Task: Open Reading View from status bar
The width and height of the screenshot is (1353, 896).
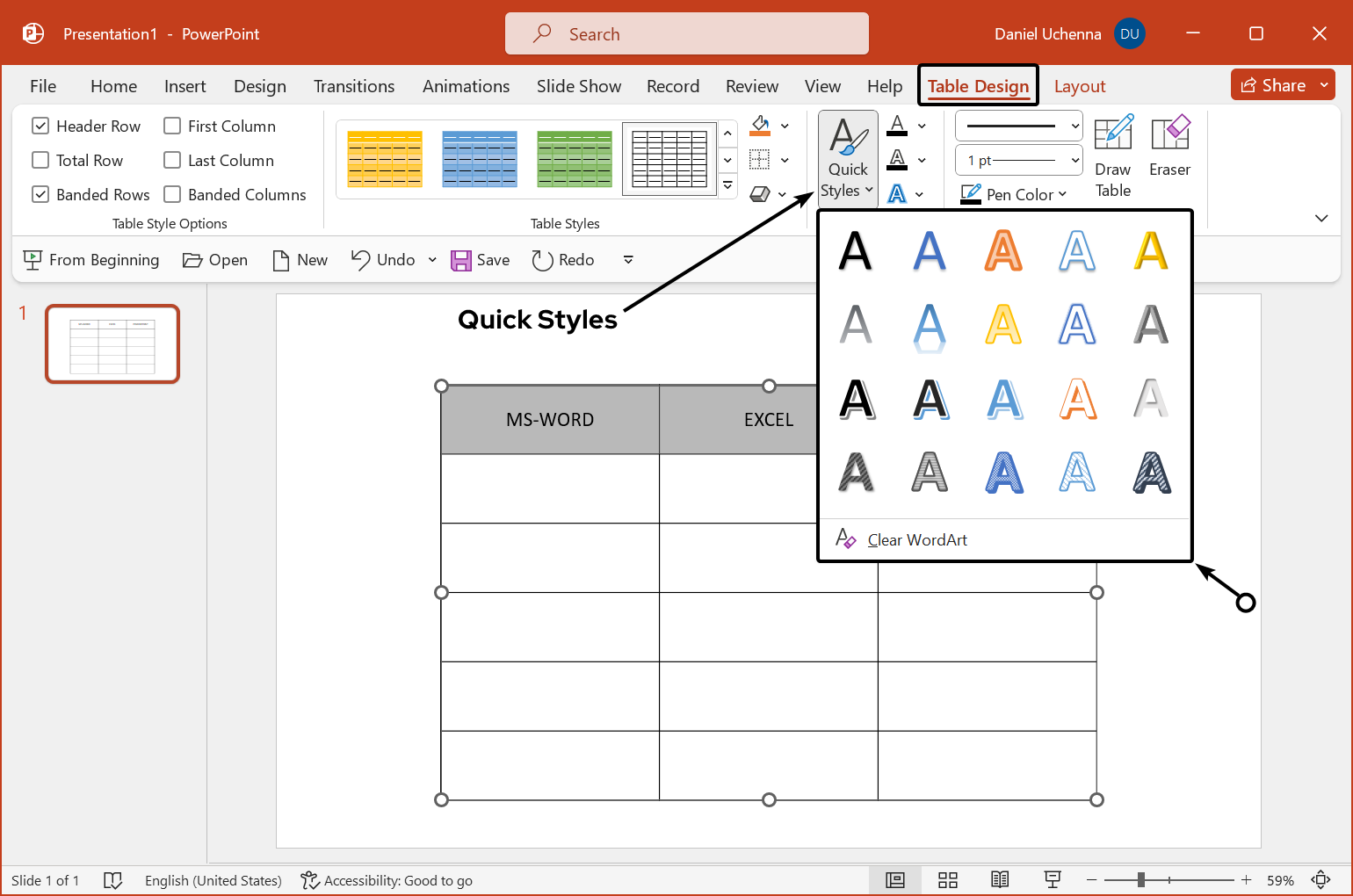Action: tap(1000, 880)
